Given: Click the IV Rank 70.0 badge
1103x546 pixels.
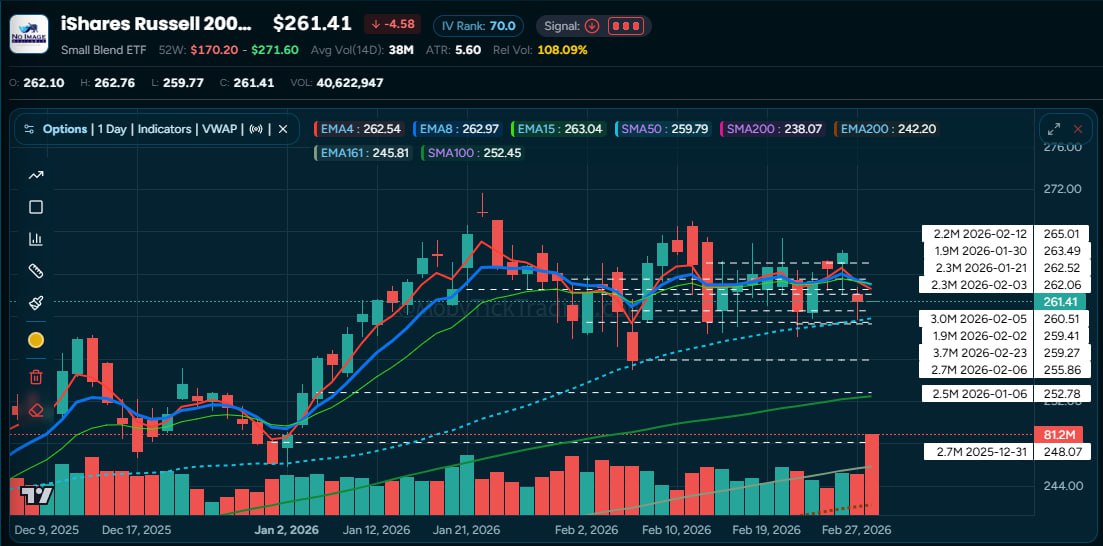Looking at the screenshot, I should pos(478,26).
